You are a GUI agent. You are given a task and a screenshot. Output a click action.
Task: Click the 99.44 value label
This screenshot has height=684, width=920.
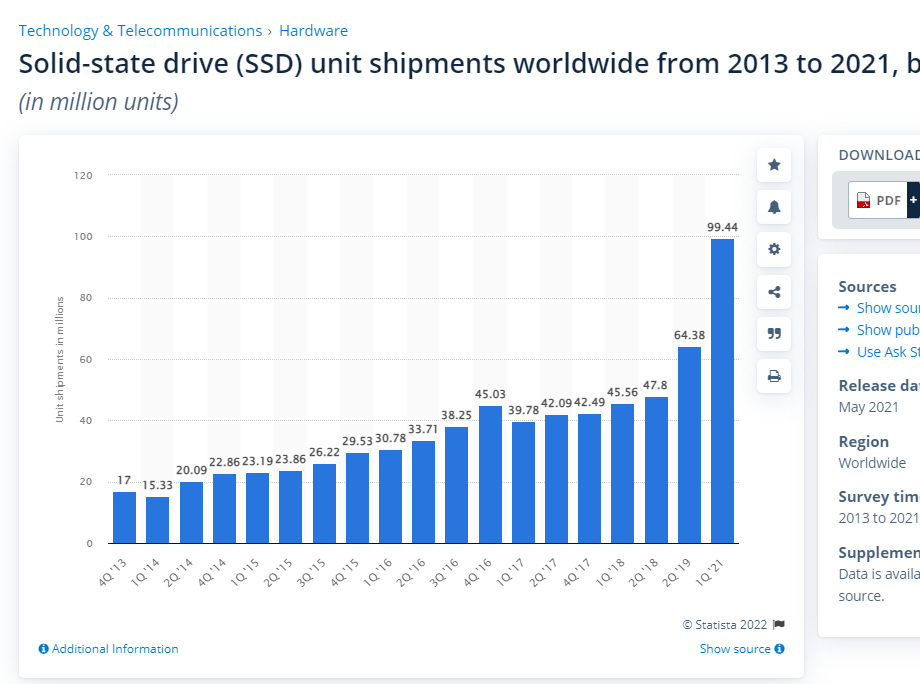click(x=722, y=227)
